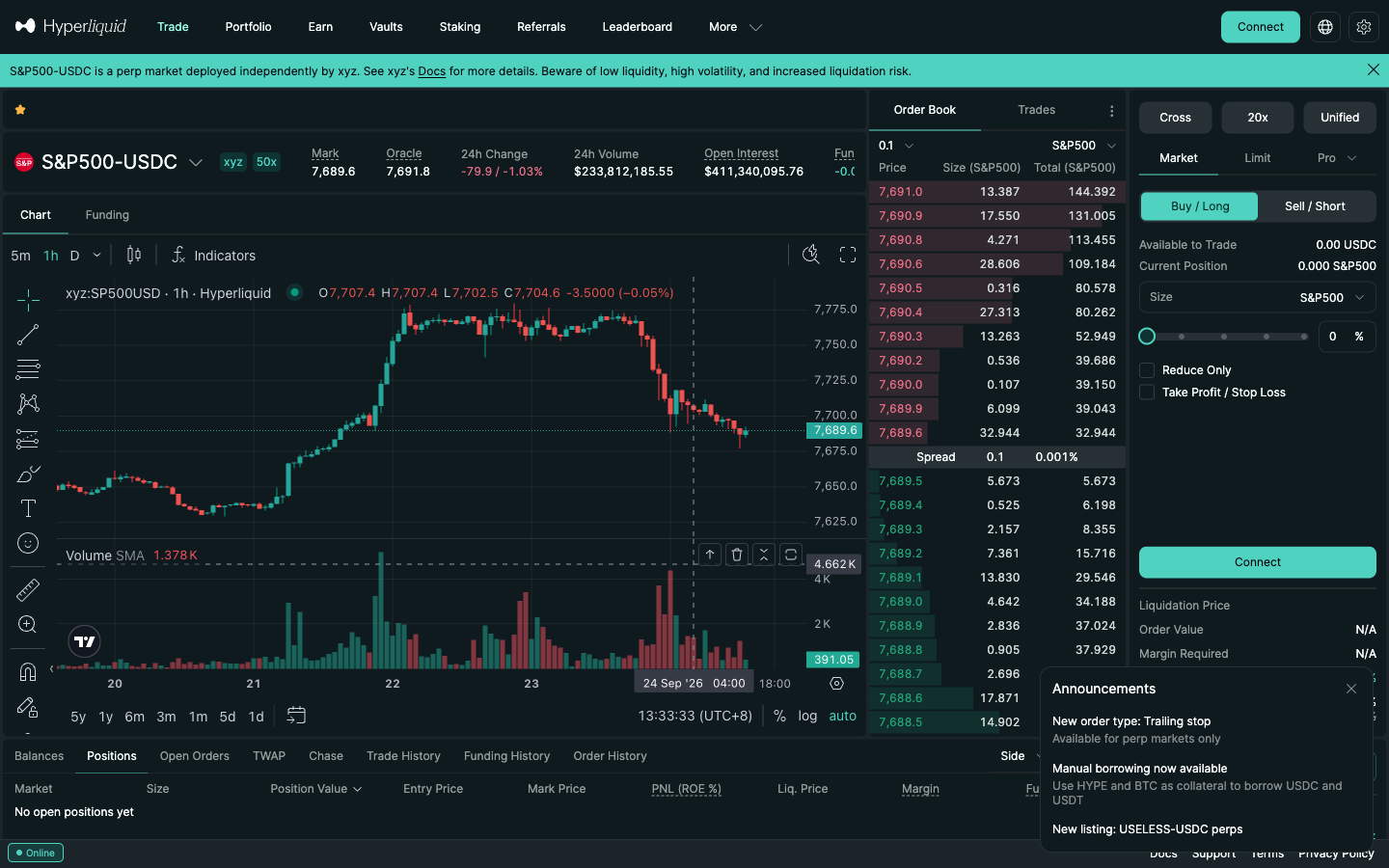The width and height of the screenshot is (1389, 868).
Task: Open the Indicators menu
Action: coord(213,255)
